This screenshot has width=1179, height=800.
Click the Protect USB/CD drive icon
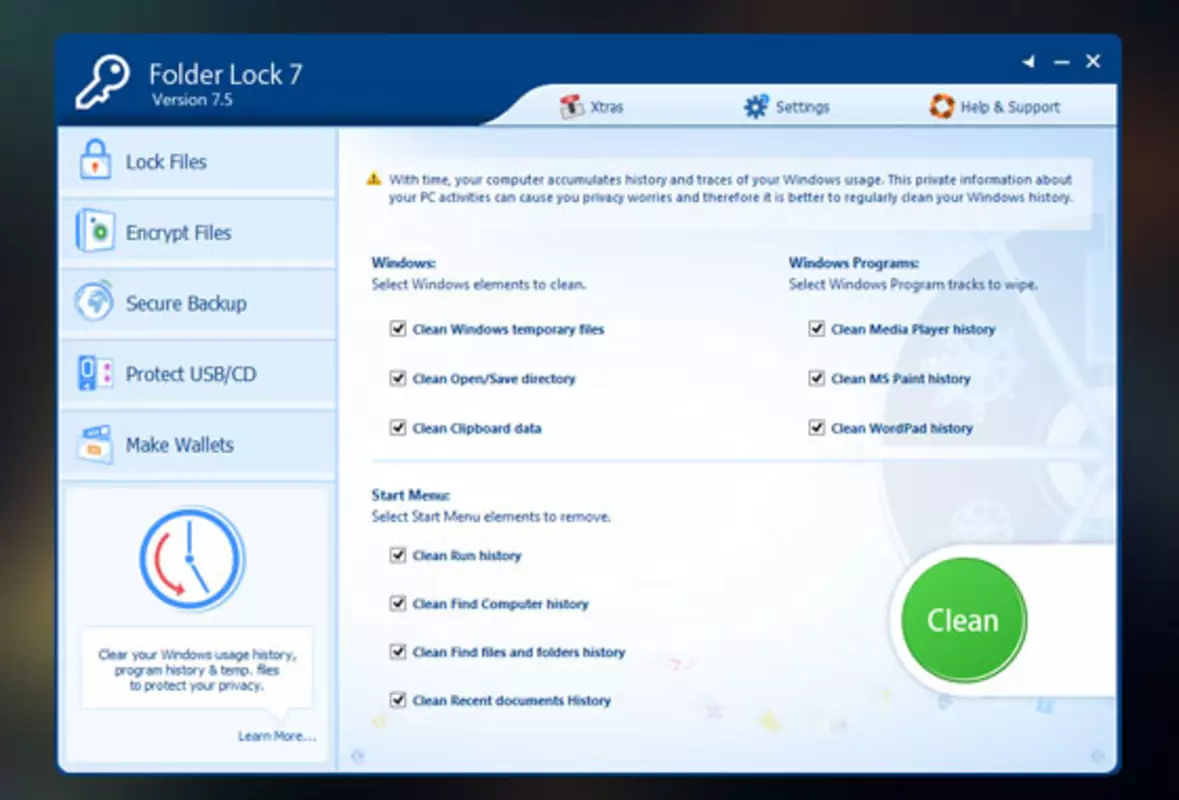pyautogui.click(x=95, y=373)
